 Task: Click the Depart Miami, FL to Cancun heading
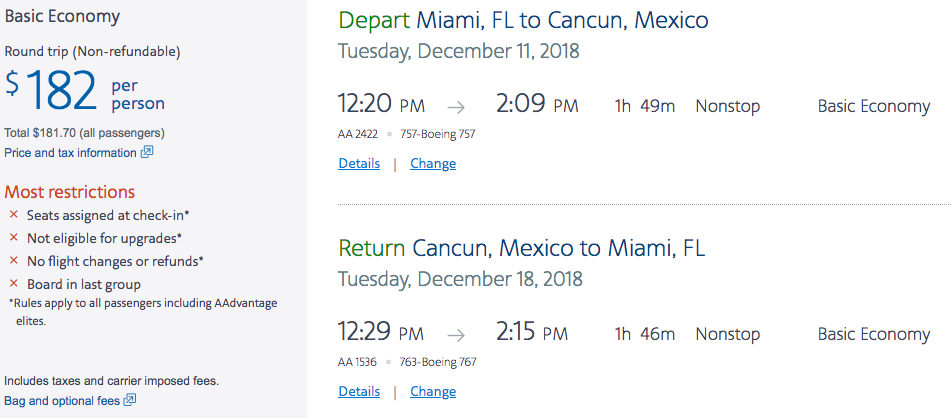pyautogui.click(x=523, y=20)
